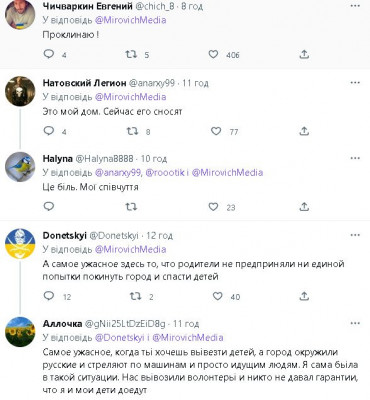Open more options for Натовский Легион's tweet
This screenshot has width=370, height=400.
355,83
